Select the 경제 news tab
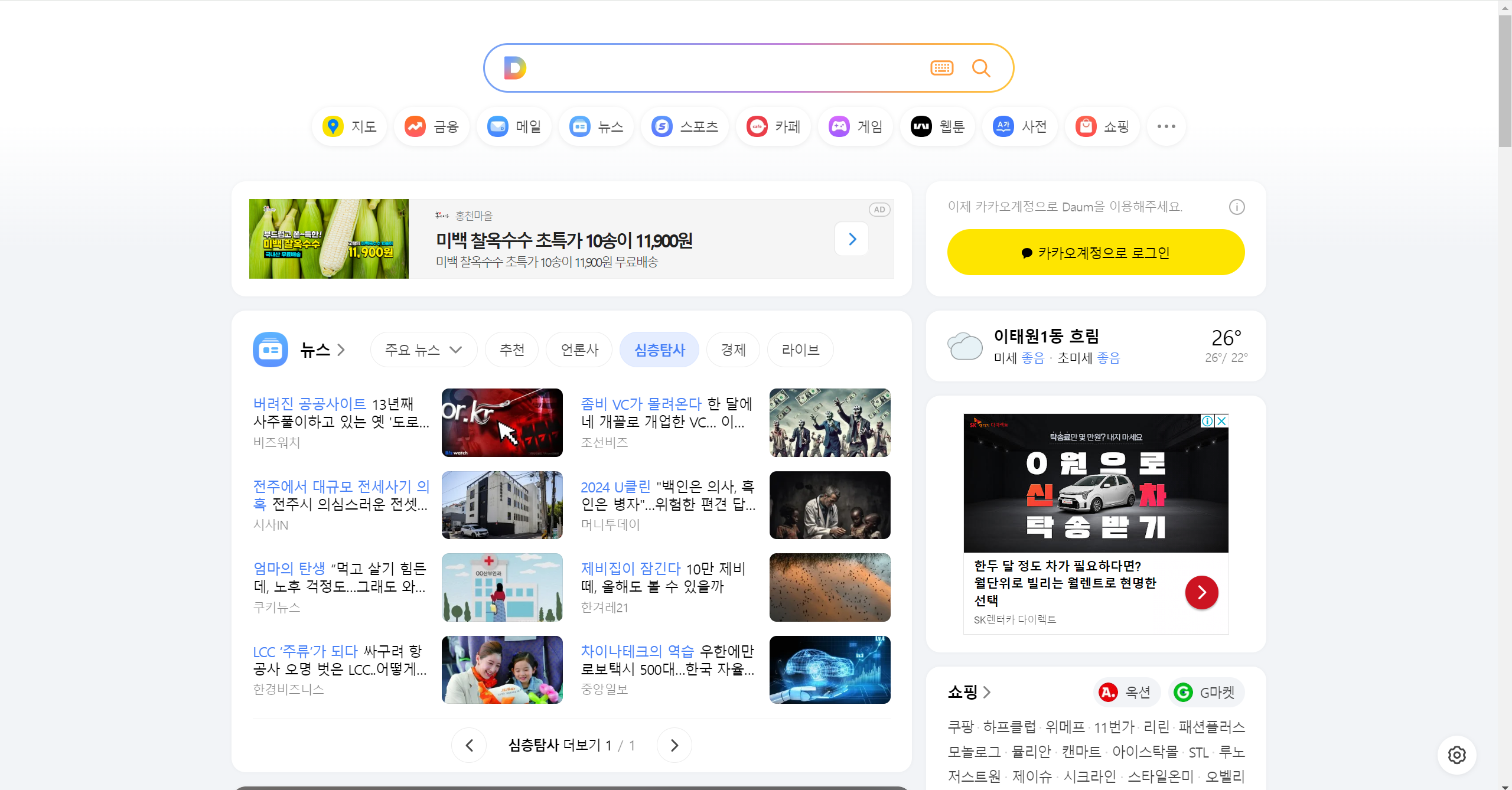This screenshot has width=1512, height=790. pyautogui.click(x=733, y=350)
